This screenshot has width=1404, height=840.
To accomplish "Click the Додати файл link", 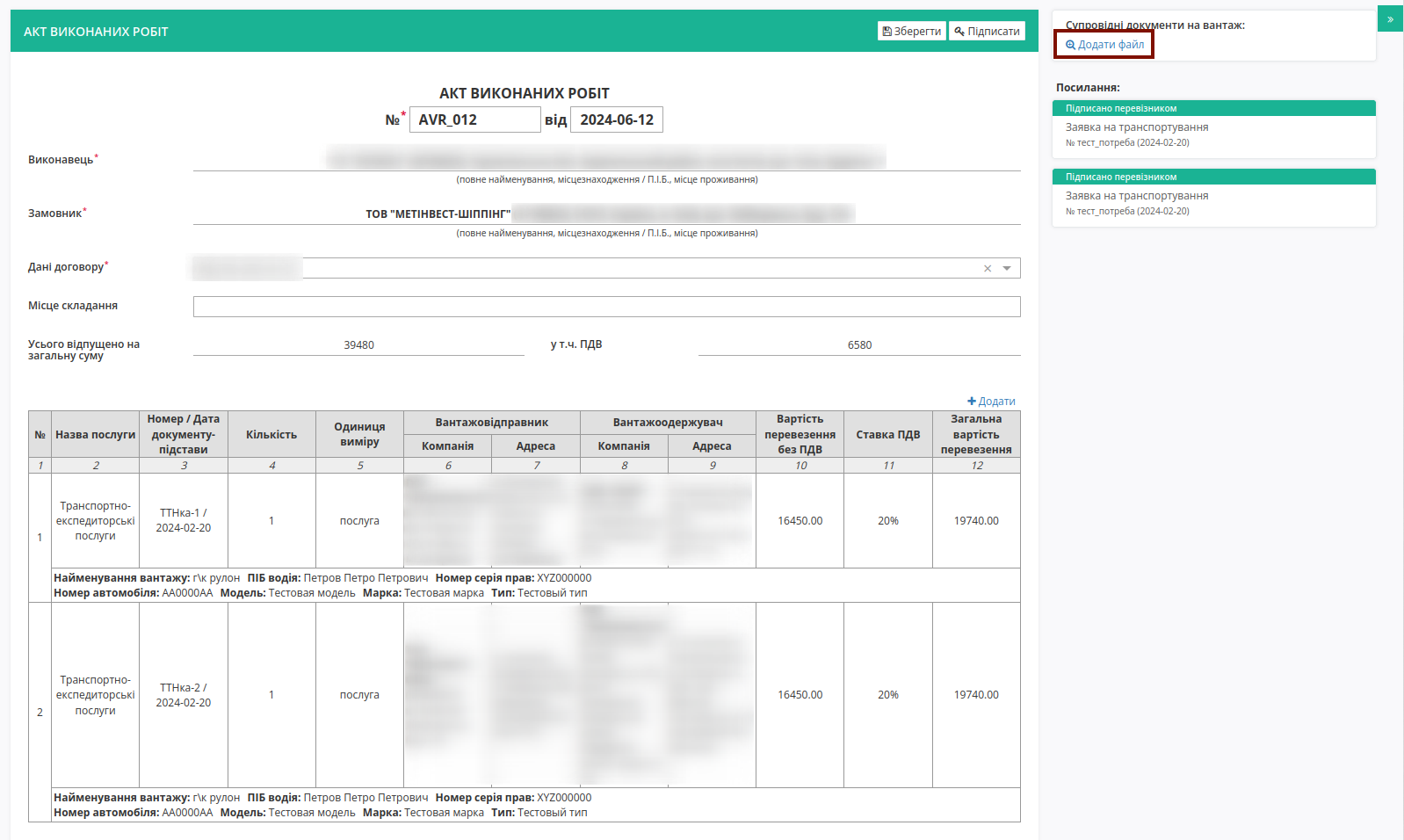I will coord(1104,45).
